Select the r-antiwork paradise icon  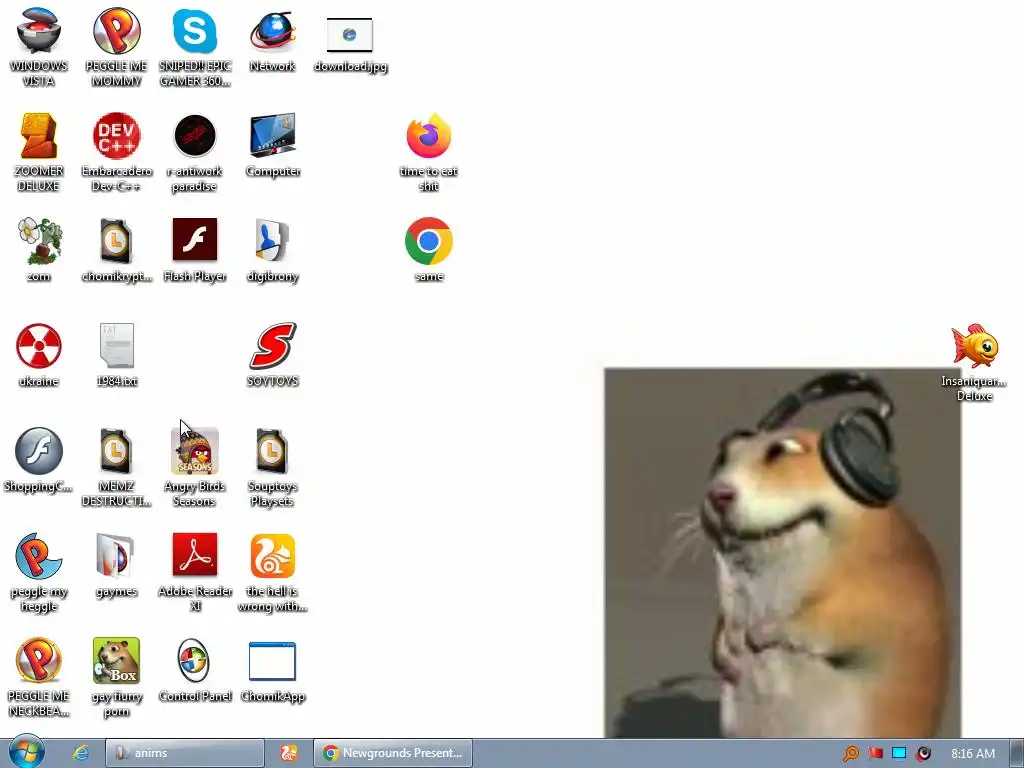pyautogui.click(x=195, y=136)
